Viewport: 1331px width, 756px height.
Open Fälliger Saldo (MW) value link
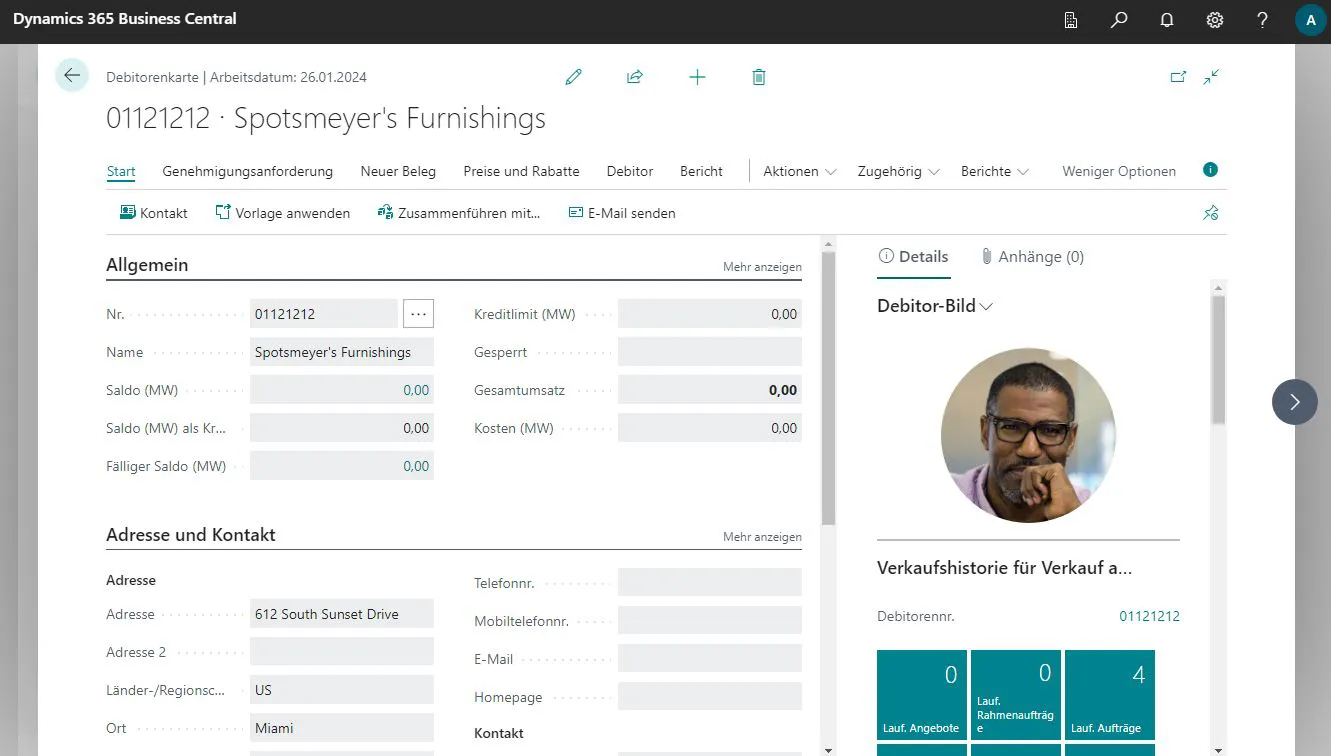click(x=416, y=466)
